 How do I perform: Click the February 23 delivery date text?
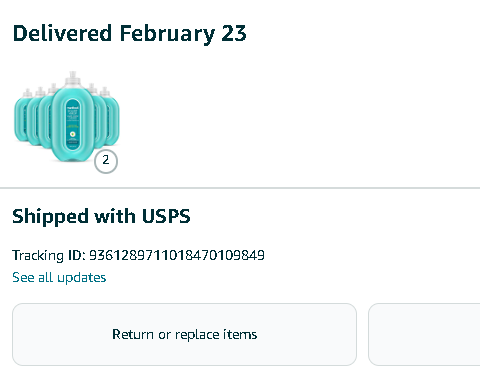point(183,34)
